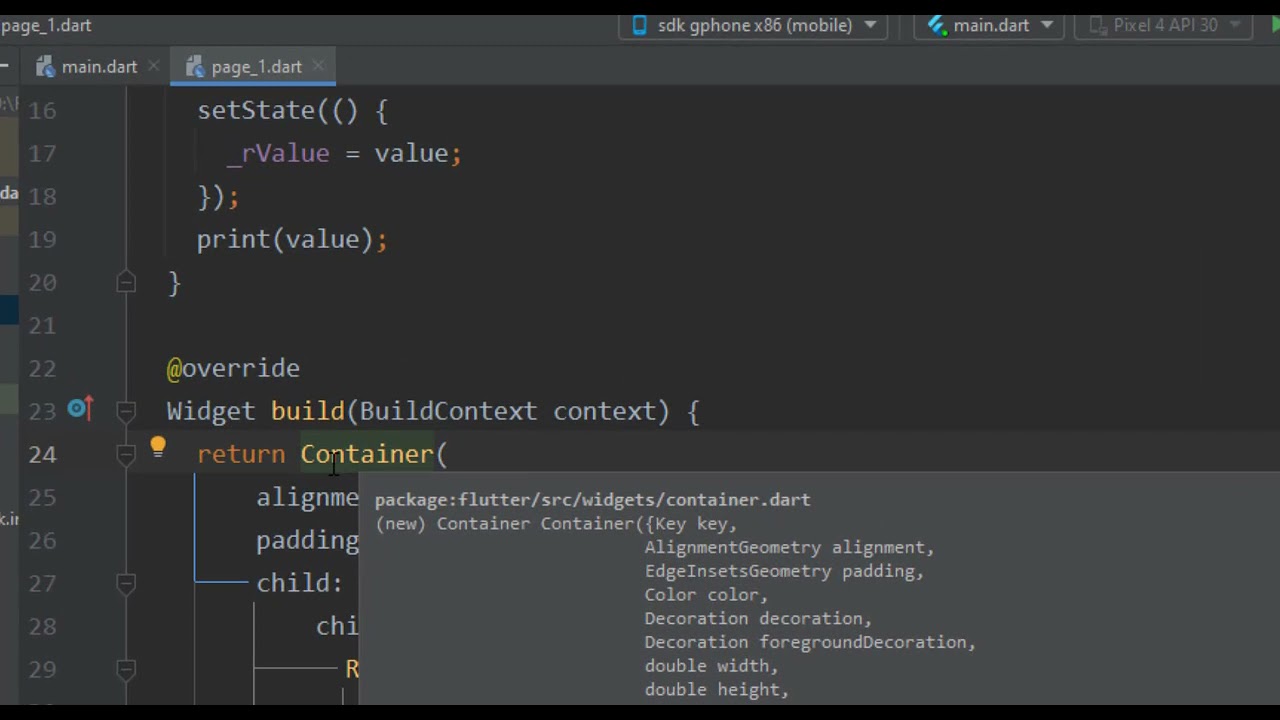Image resolution: width=1280 pixels, height=720 pixels.
Task: Click the Dart file icon on main.dart tab
Action: [45, 67]
